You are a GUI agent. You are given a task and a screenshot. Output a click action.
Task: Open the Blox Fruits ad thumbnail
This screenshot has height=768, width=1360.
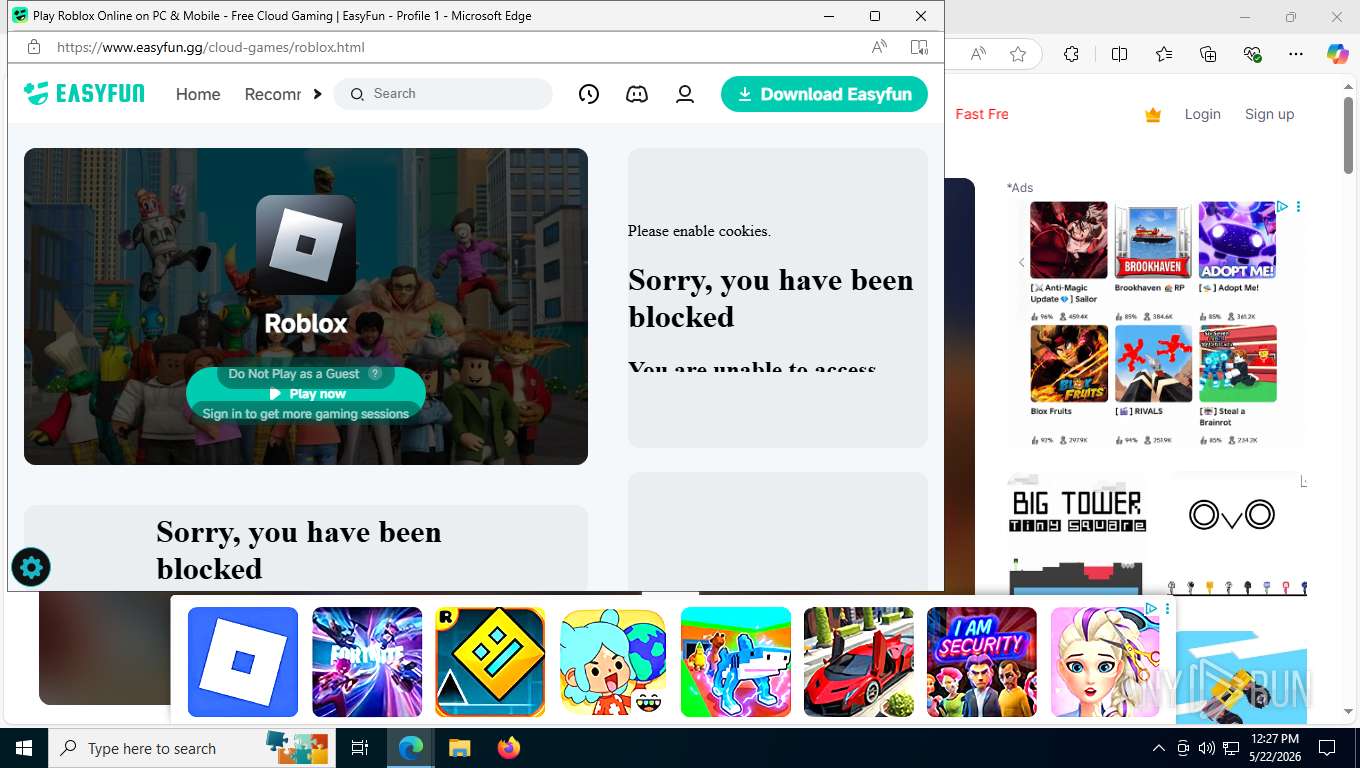[1069, 363]
